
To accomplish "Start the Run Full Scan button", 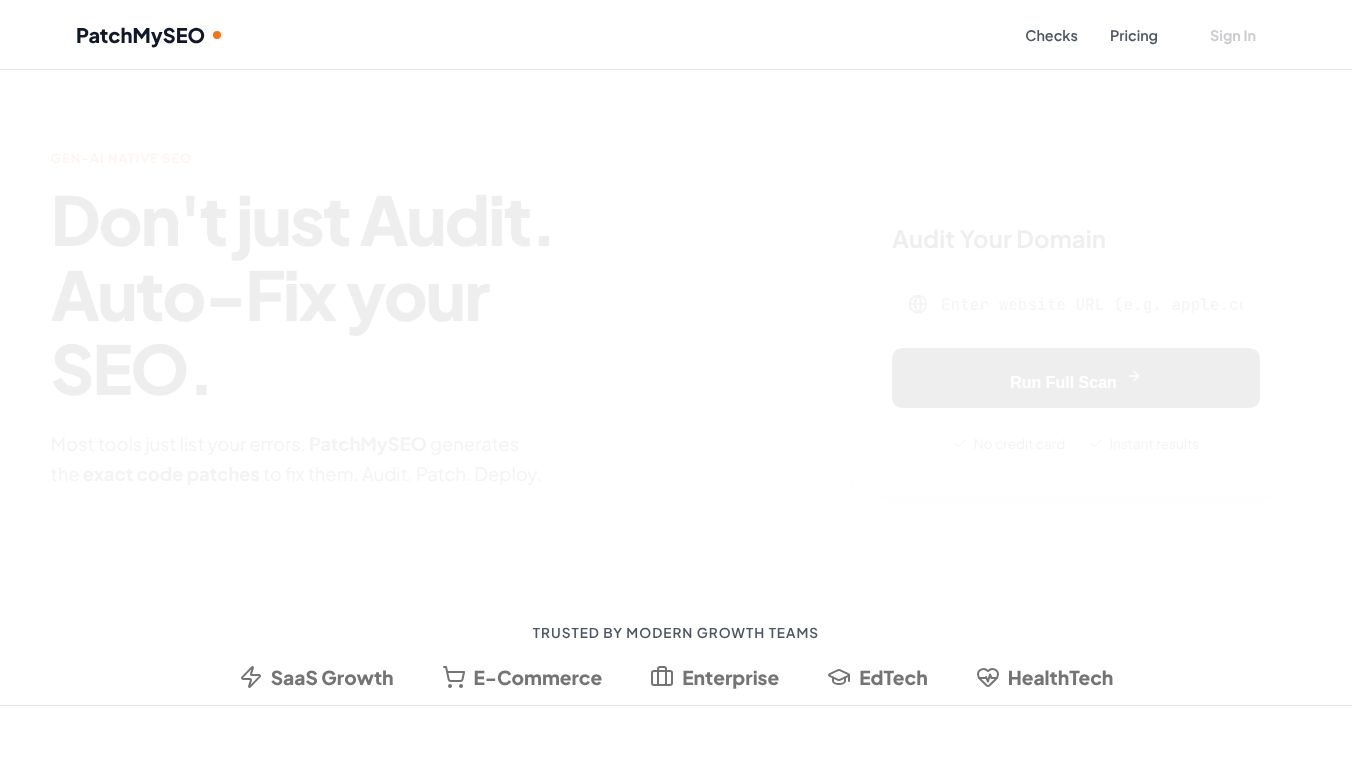I will click(1076, 378).
